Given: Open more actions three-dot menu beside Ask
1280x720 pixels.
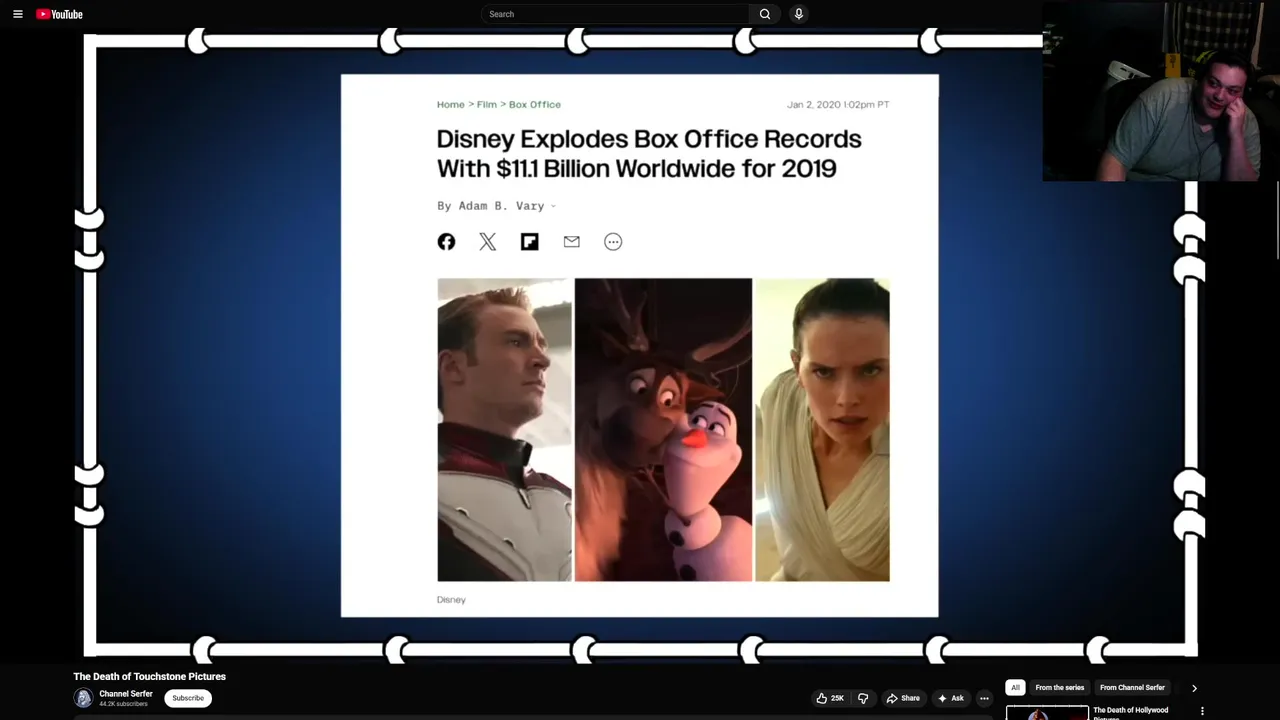Looking at the screenshot, I should (x=984, y=698).
